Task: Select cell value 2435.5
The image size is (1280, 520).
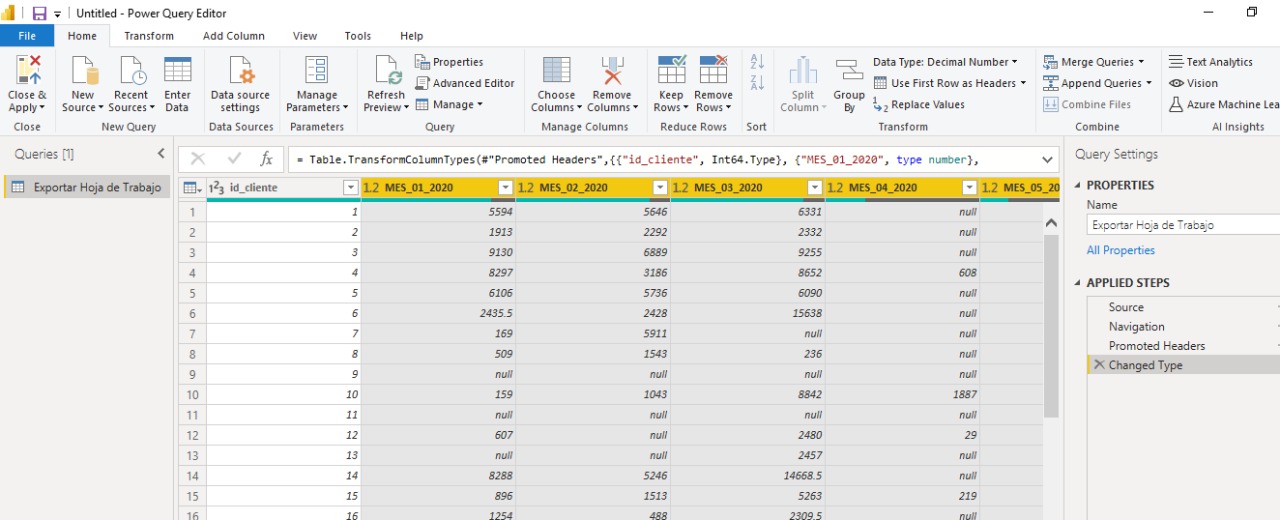Action: pyautogui.click(x=437, y=313)
